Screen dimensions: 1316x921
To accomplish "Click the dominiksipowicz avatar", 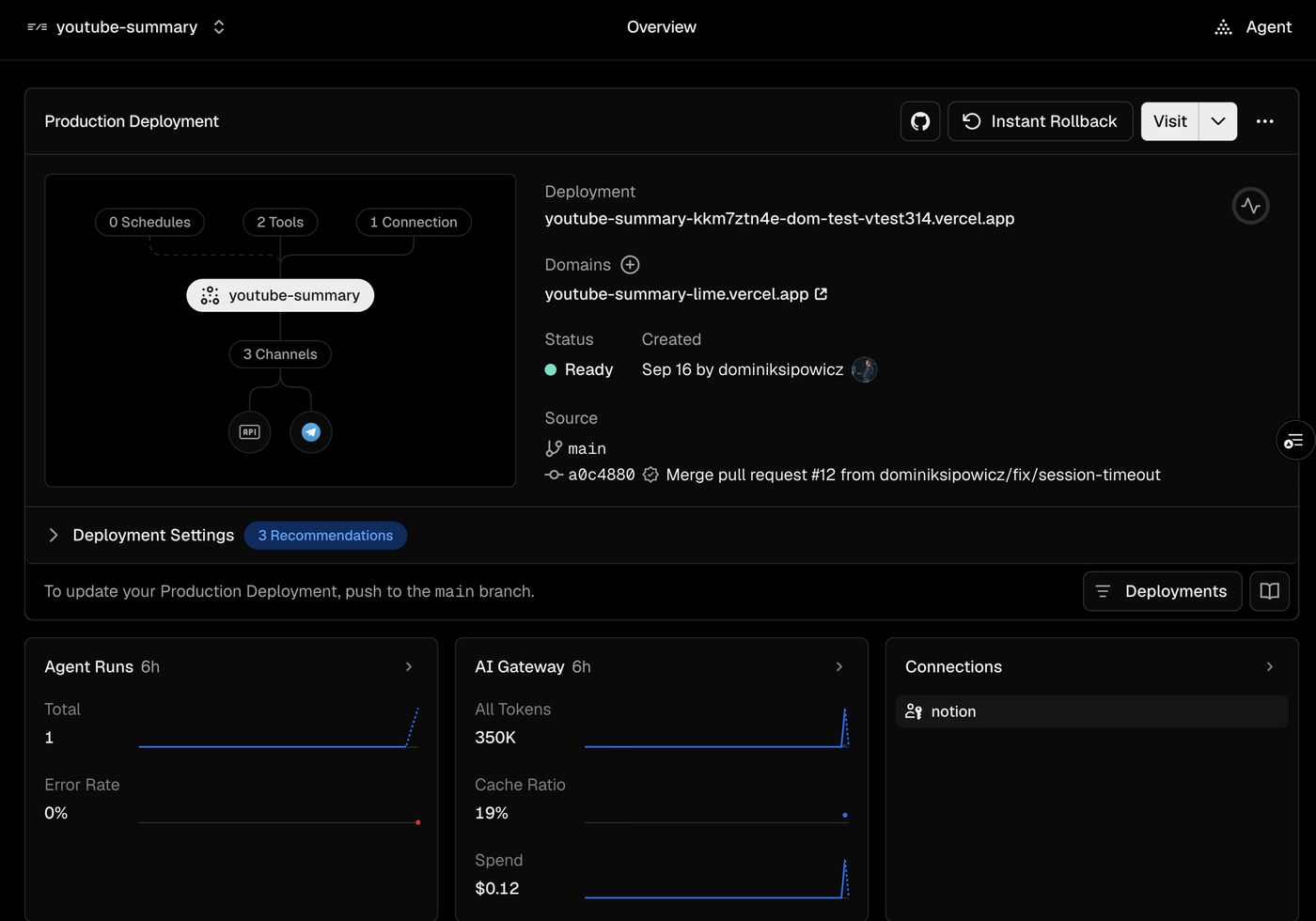I will pos(864,369).
